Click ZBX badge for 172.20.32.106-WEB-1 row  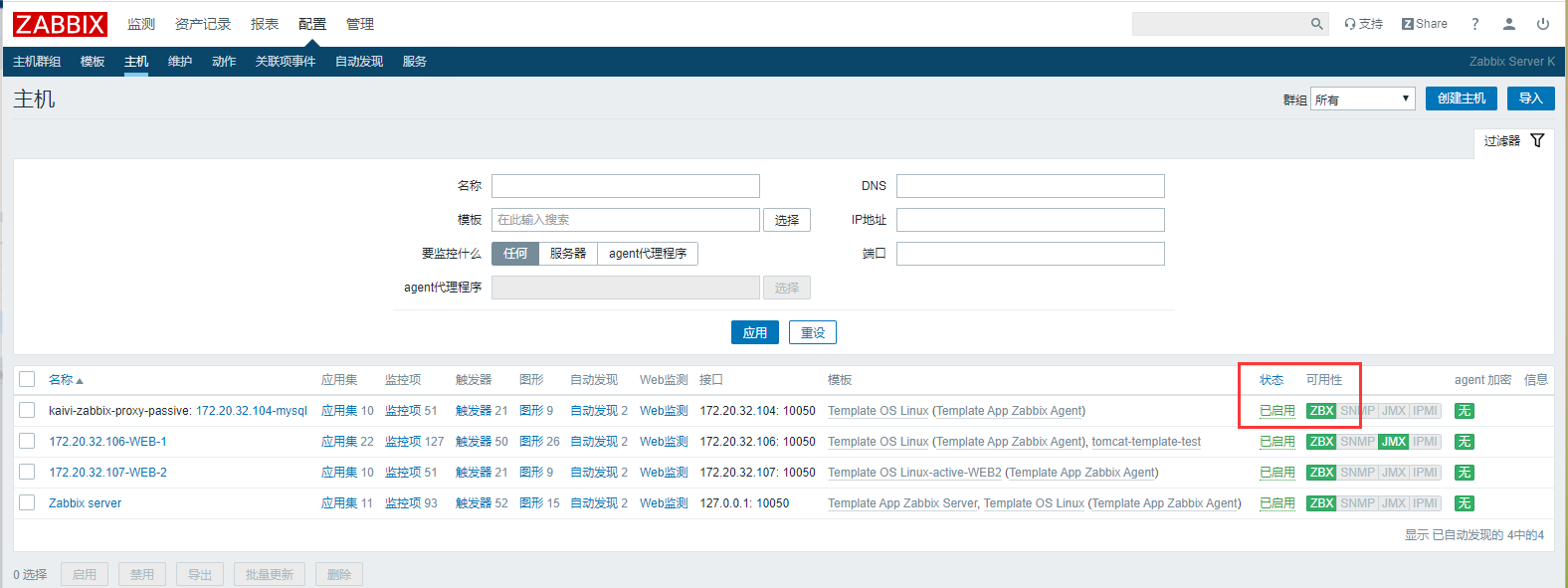coord(1321,442)
